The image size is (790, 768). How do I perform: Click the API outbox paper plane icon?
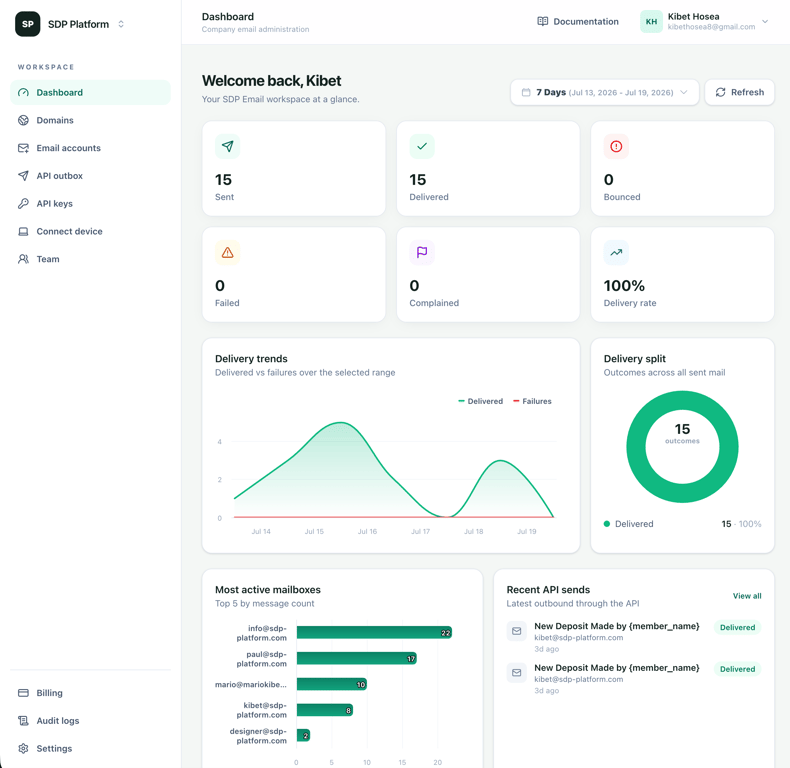coord(23,176)
